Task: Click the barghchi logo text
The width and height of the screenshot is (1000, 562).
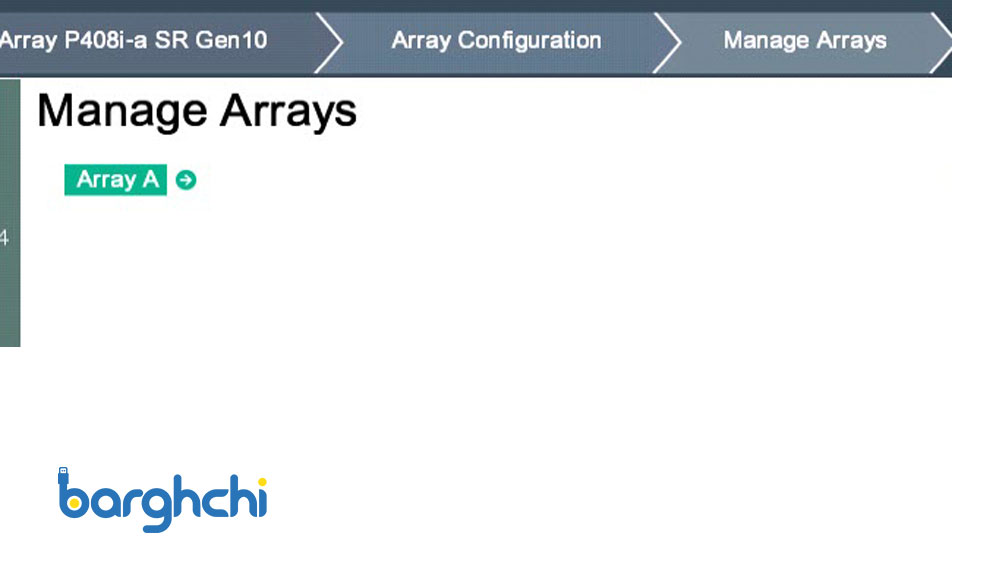Action: [x=163, y=499]
